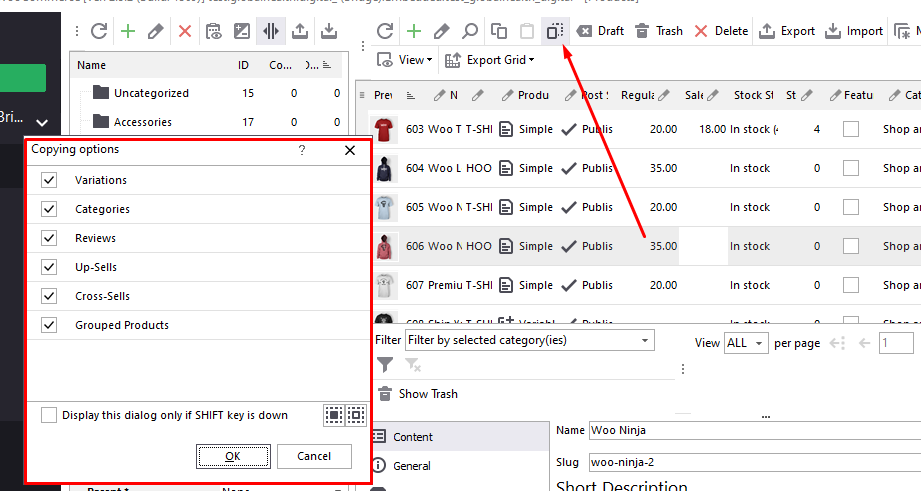Edit category using pencil icon in left panel
This screenshot has height=491, width=921.
[156, 31]
